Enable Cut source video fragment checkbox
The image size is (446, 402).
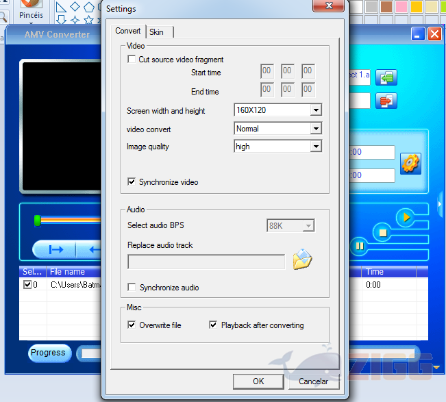point(131,59)
